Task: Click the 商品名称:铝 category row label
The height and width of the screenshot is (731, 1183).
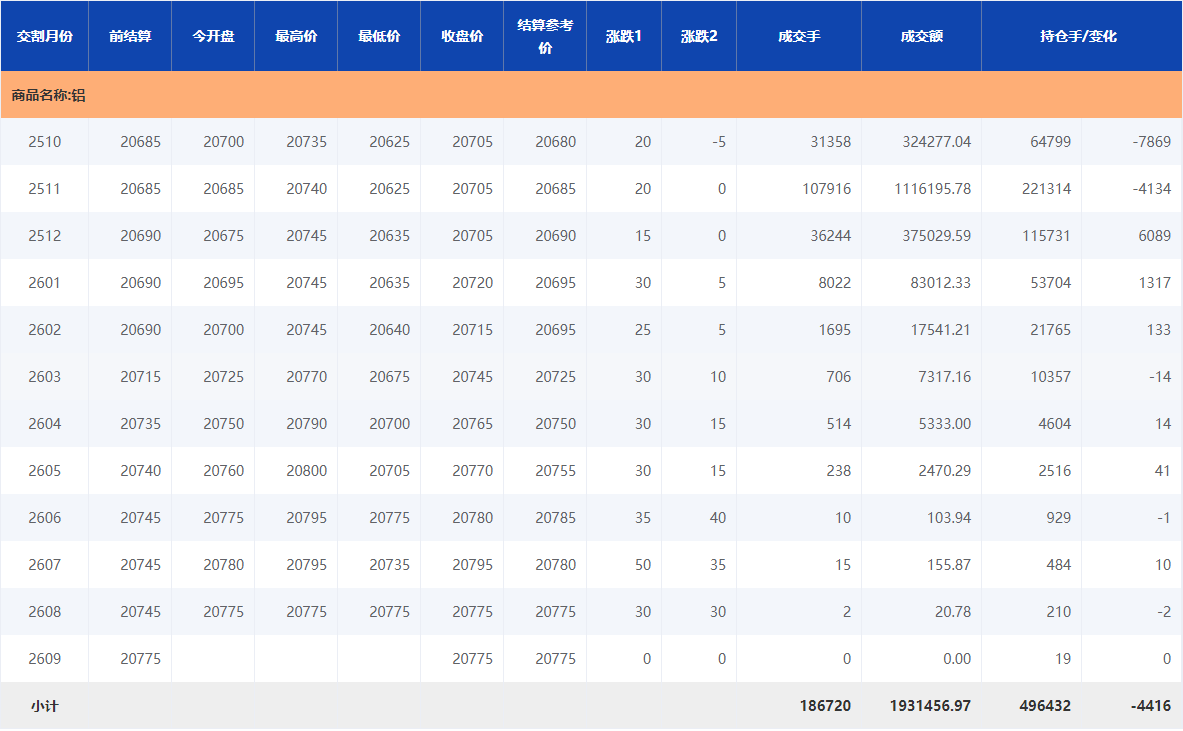Action: [48, 96]
